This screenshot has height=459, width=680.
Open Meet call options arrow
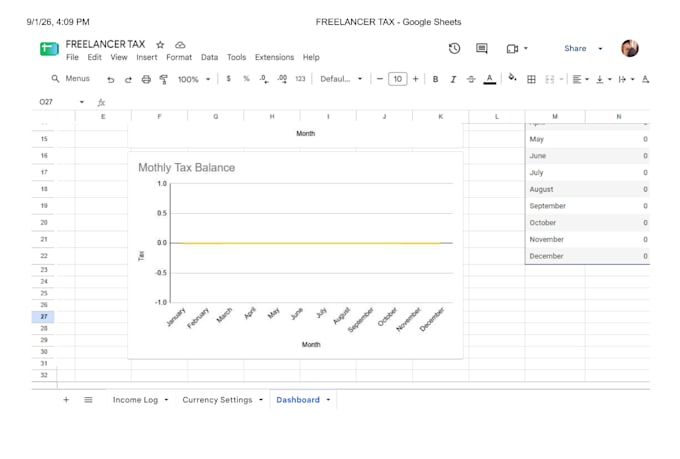tap(526, 49)
